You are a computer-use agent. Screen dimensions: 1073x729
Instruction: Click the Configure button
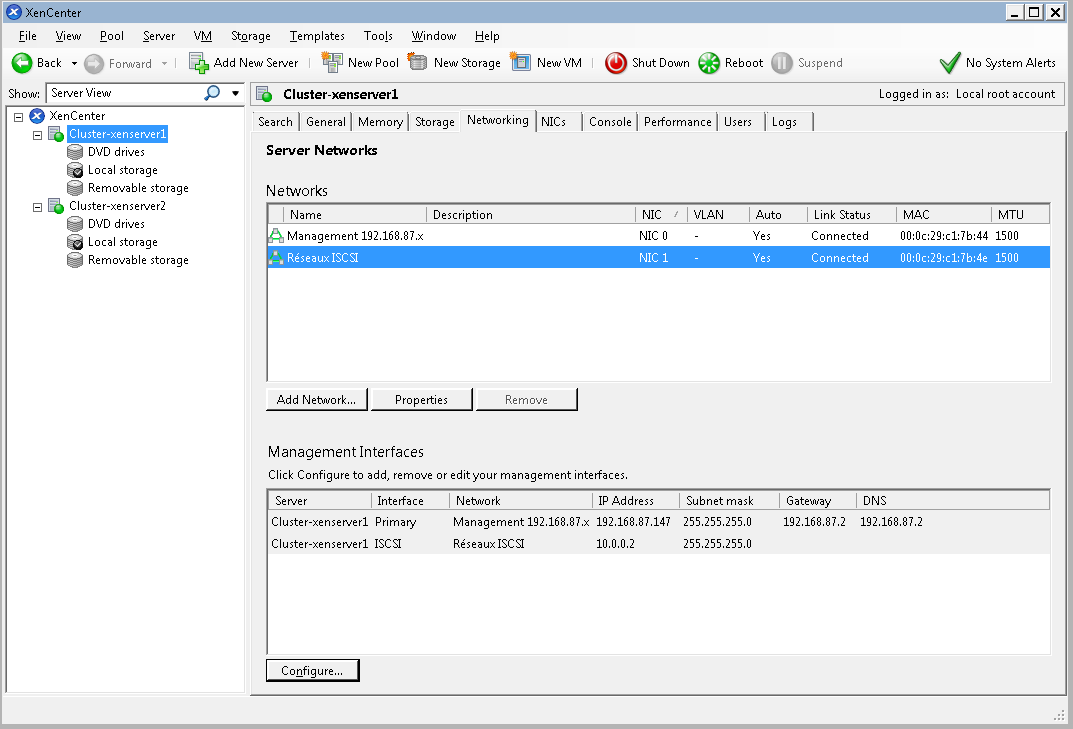312,671
